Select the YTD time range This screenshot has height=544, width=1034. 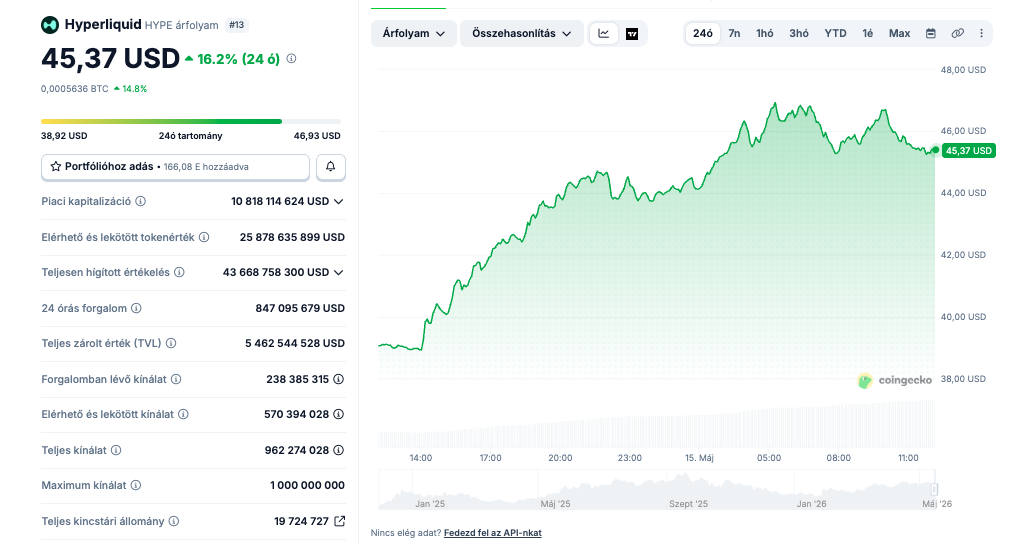(835, 34)
